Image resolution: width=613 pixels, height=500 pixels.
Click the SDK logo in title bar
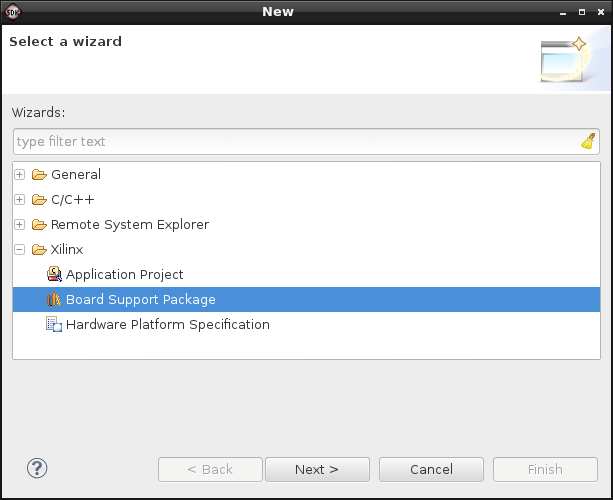point(13,12)
